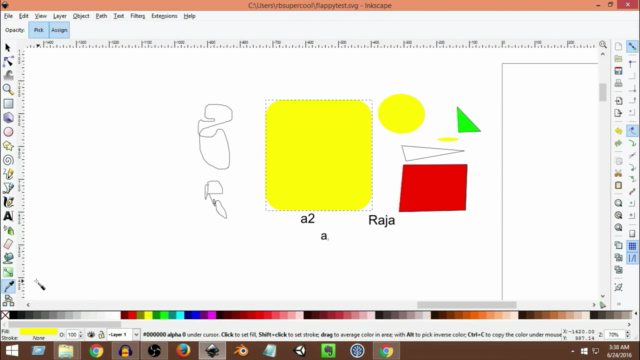Screen dimensions: 640x360
Task: Increase the opacity O value stepper
Action: tap(80, 333)
